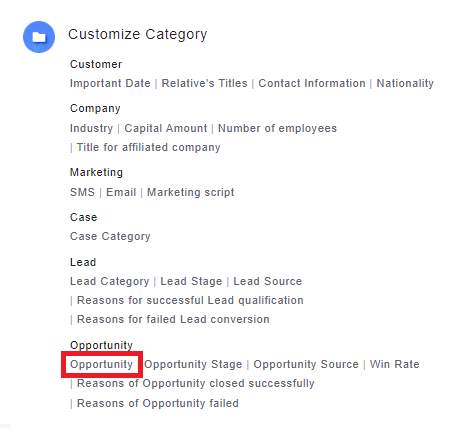Open Title for affiliated company
Viewport: 462px width, 428px height.
click(x=148, y=147)
